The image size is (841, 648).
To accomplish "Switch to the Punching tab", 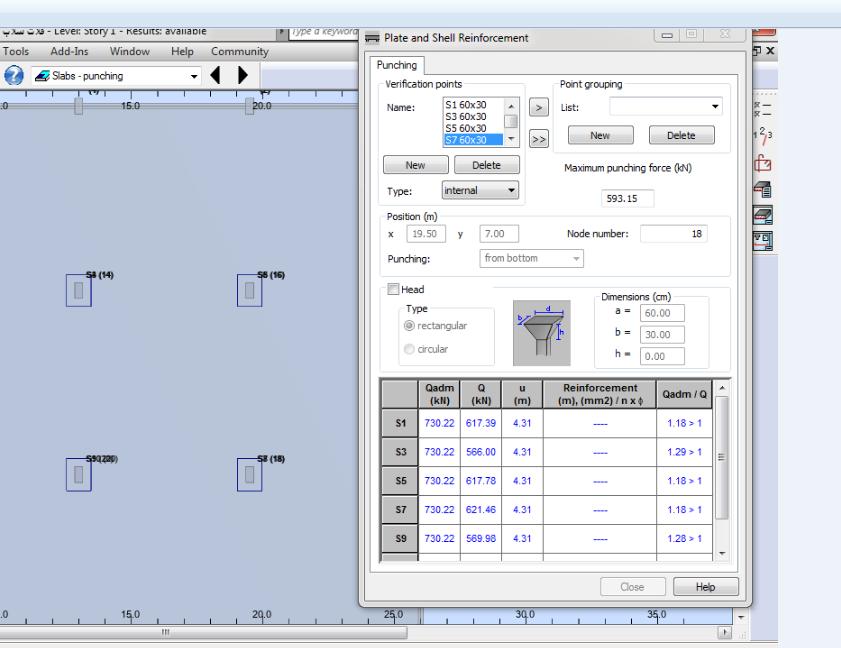I will tap(397, 65).
